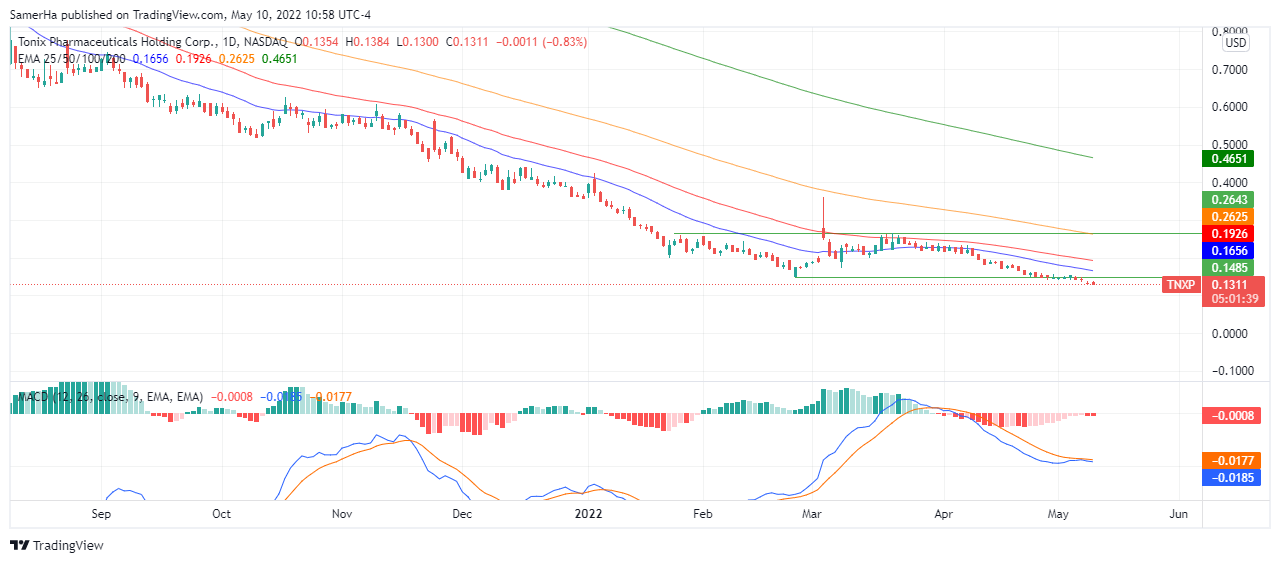Click the blue 0.1656 price label

(x=1226, y=251)
